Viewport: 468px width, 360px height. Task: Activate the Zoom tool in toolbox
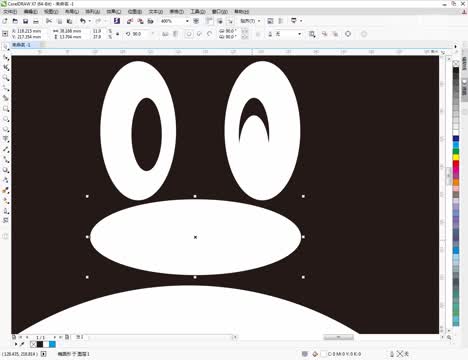tap(6, 78)
